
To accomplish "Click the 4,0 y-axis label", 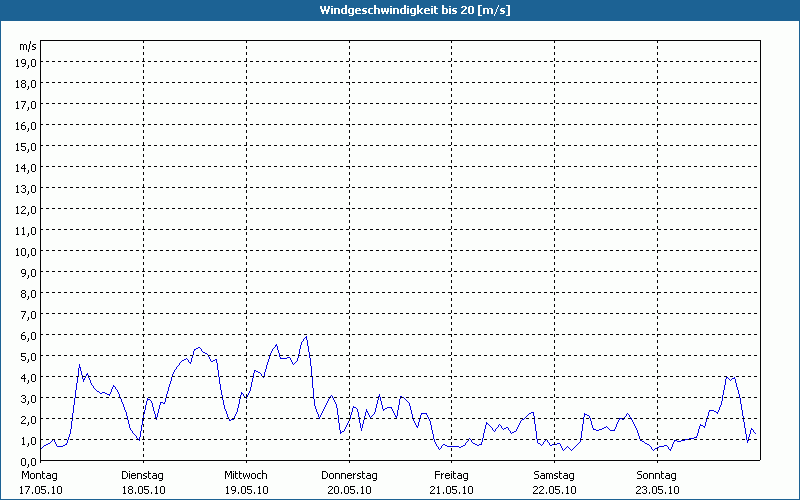I will click(x=29, y=378).
